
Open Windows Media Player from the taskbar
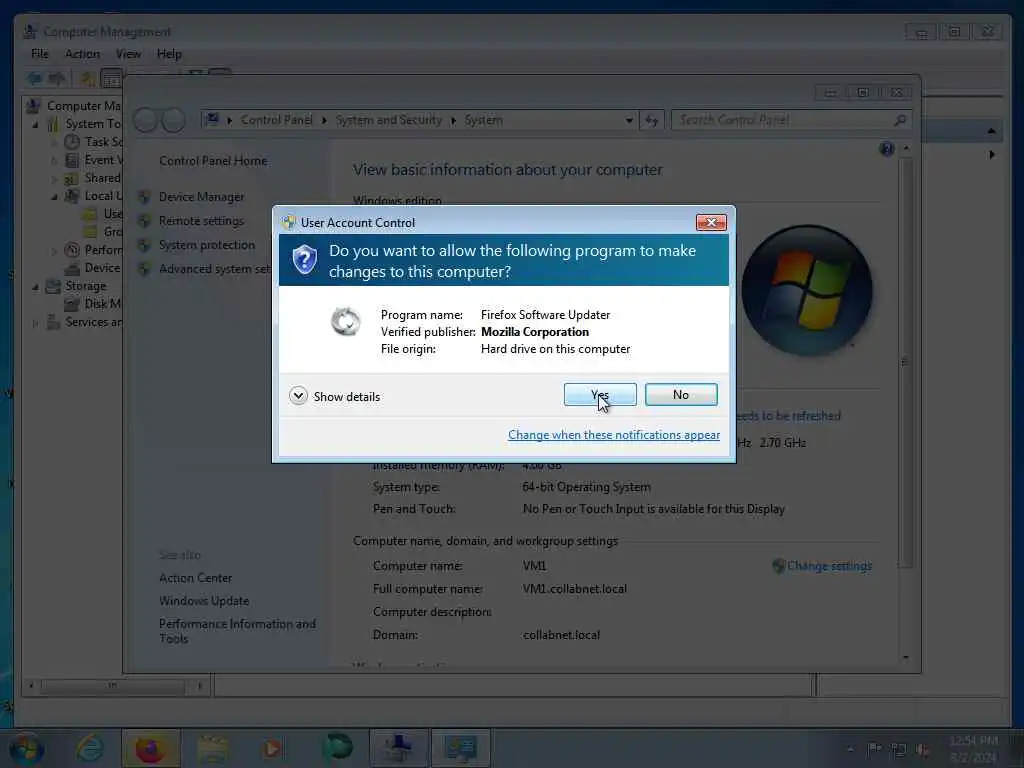(x=272, y=748)
